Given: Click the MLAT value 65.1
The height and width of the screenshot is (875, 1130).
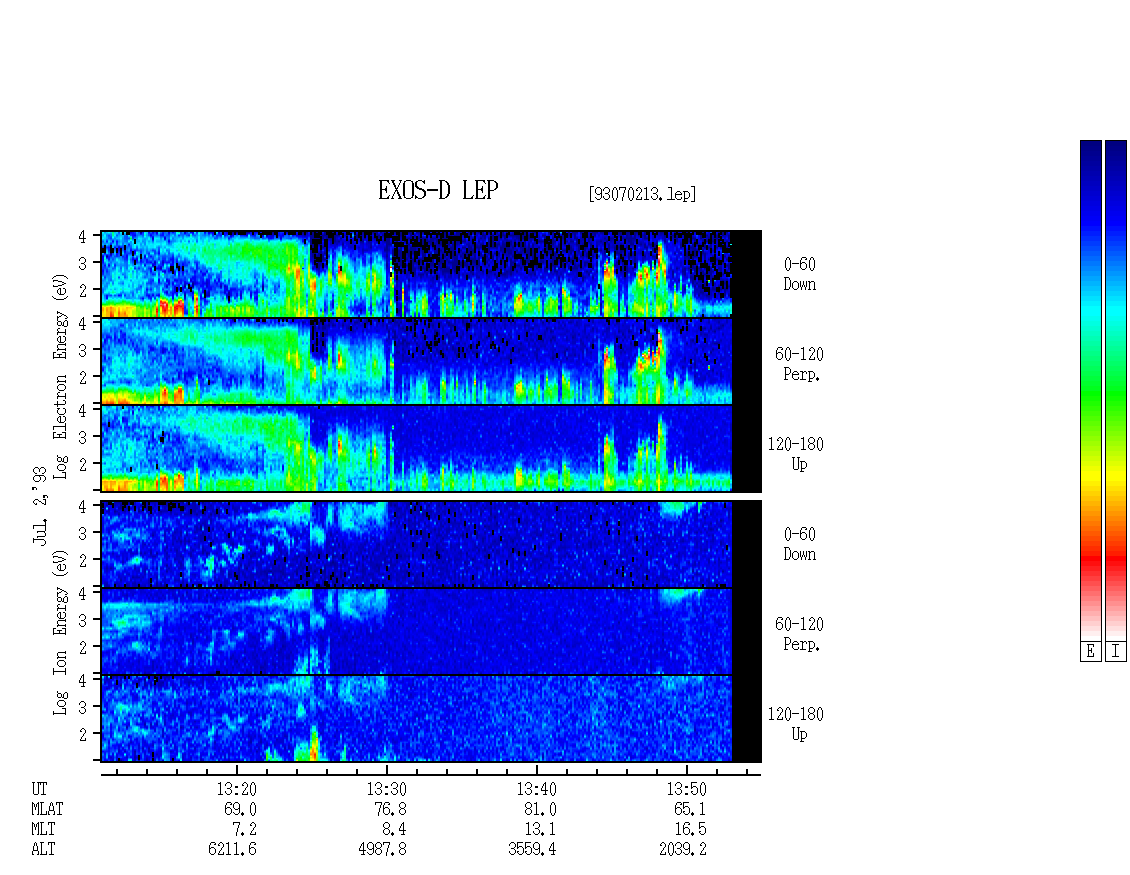Looking at the screenshot, I should [690, 809].
